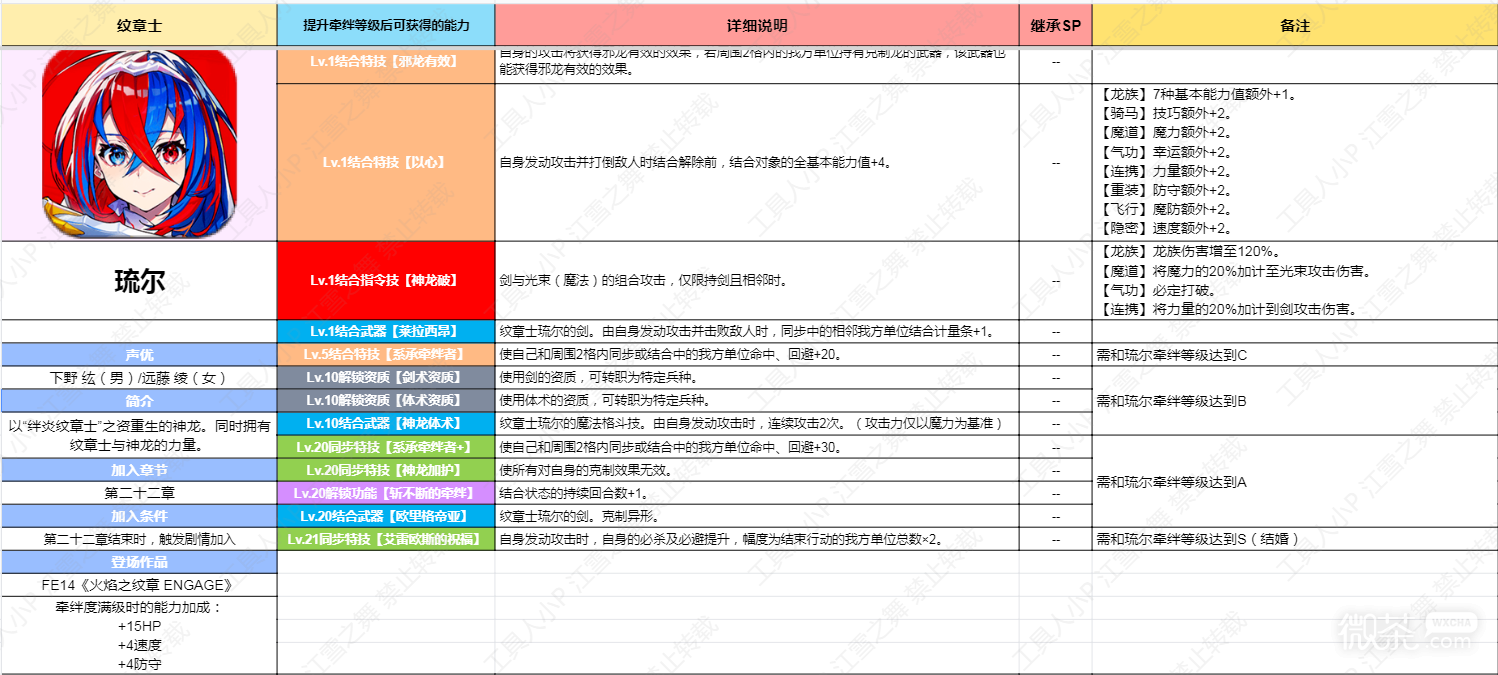Select the Lv.5结合特技【系承牵绊者】 cell
The height and width of the screenshot is (675, 1498).
point(386,354)
